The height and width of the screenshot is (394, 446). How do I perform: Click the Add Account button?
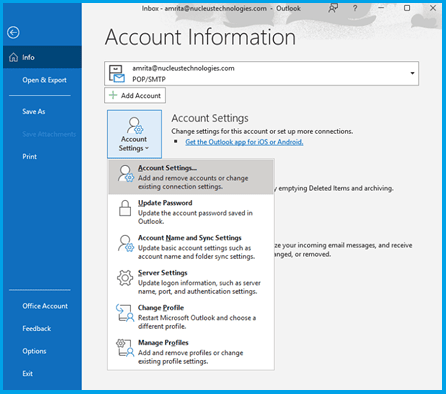point(135,95)
